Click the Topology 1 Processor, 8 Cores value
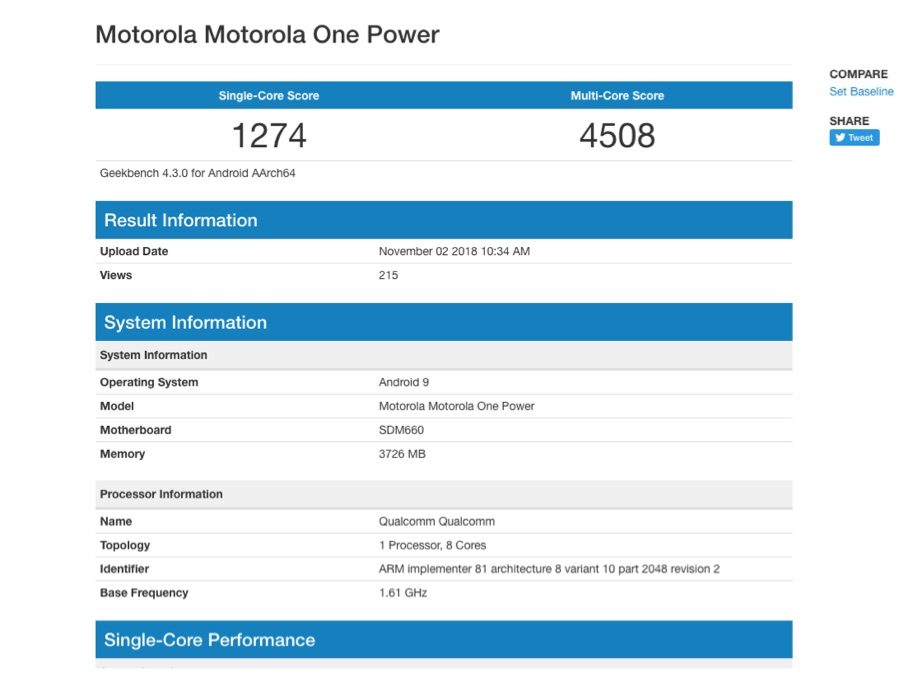The width and height of the screenshot is (912, 673). 432,545
